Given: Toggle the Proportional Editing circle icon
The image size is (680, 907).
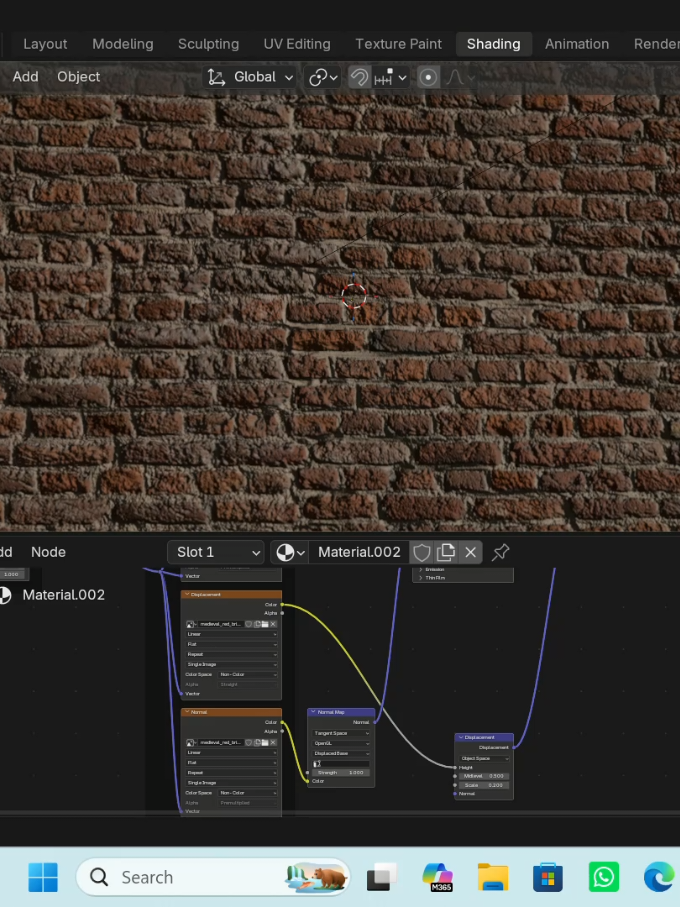Looking at the screenshot, I should pyautogui.click(x=428, y=77).
